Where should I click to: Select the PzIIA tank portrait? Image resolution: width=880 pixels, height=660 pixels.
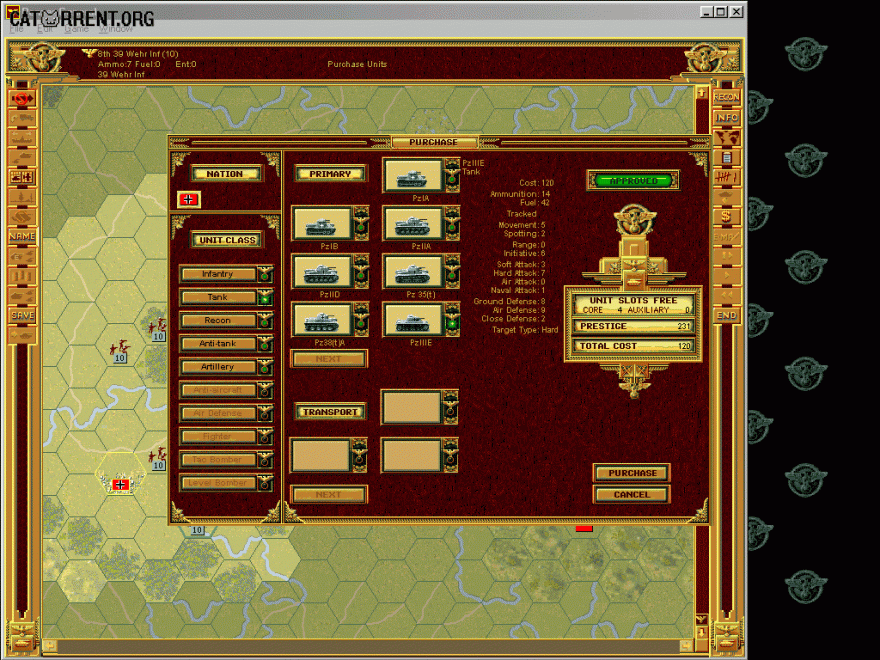click(x=413, y=224)
